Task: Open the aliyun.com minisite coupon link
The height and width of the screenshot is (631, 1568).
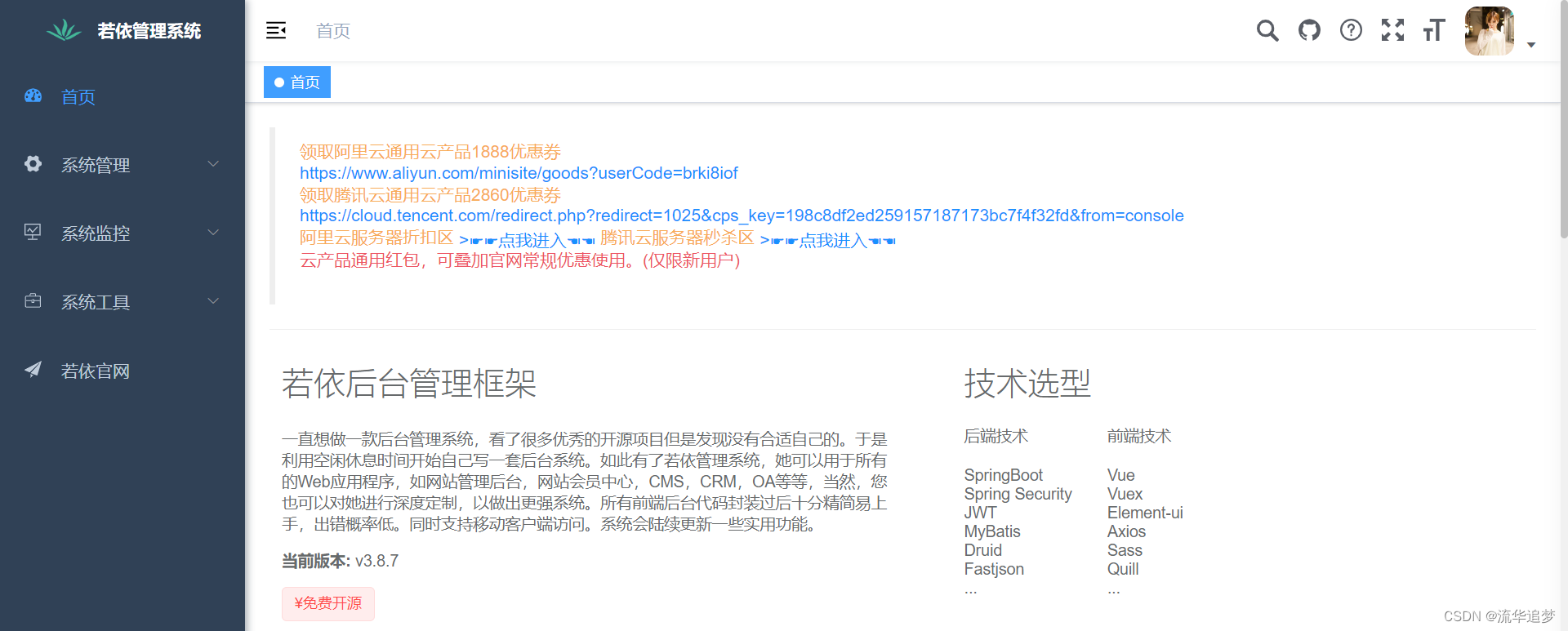Action: [519, 173]
